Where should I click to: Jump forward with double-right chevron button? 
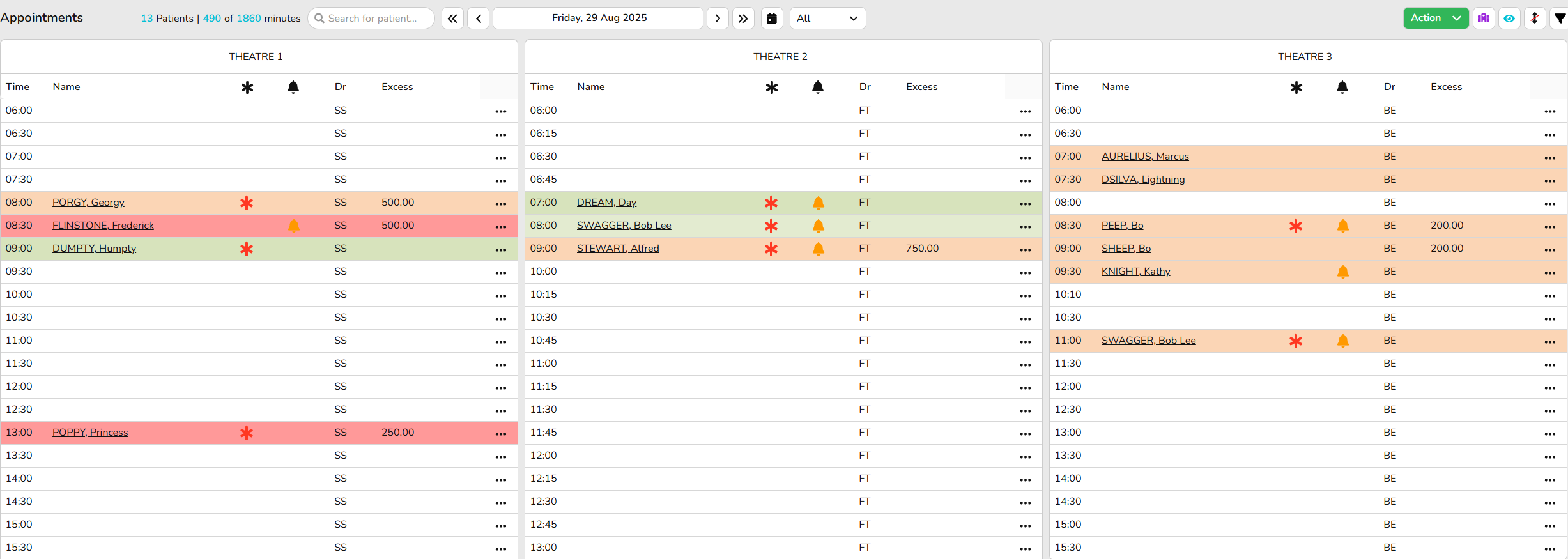click(743, 19)
